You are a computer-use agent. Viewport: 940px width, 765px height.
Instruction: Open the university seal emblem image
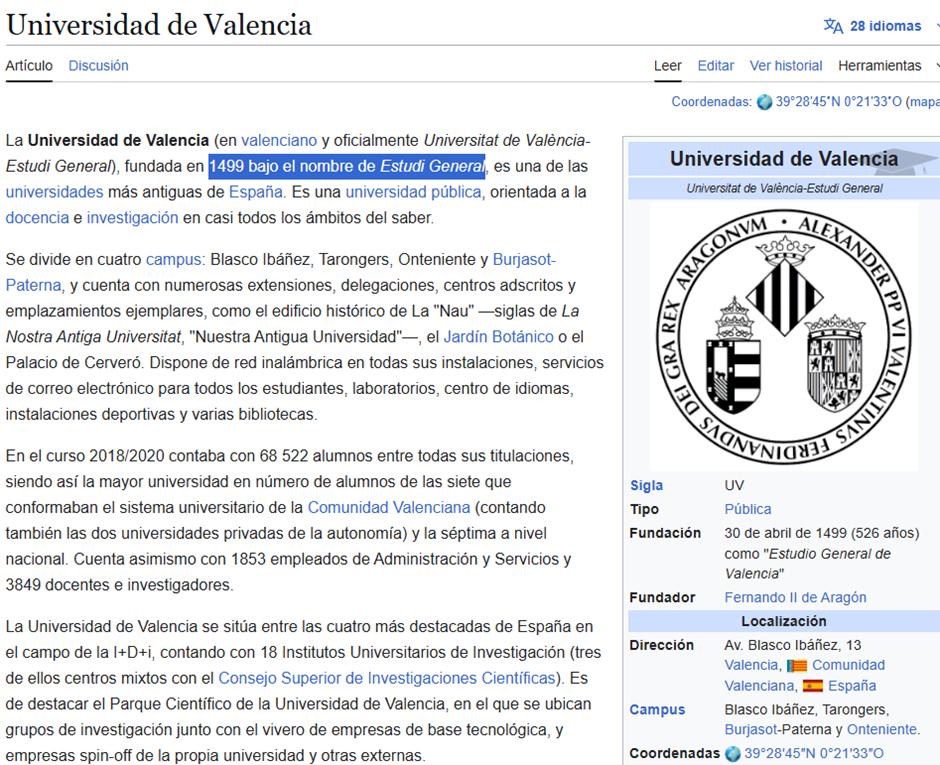tap(784, 336)
